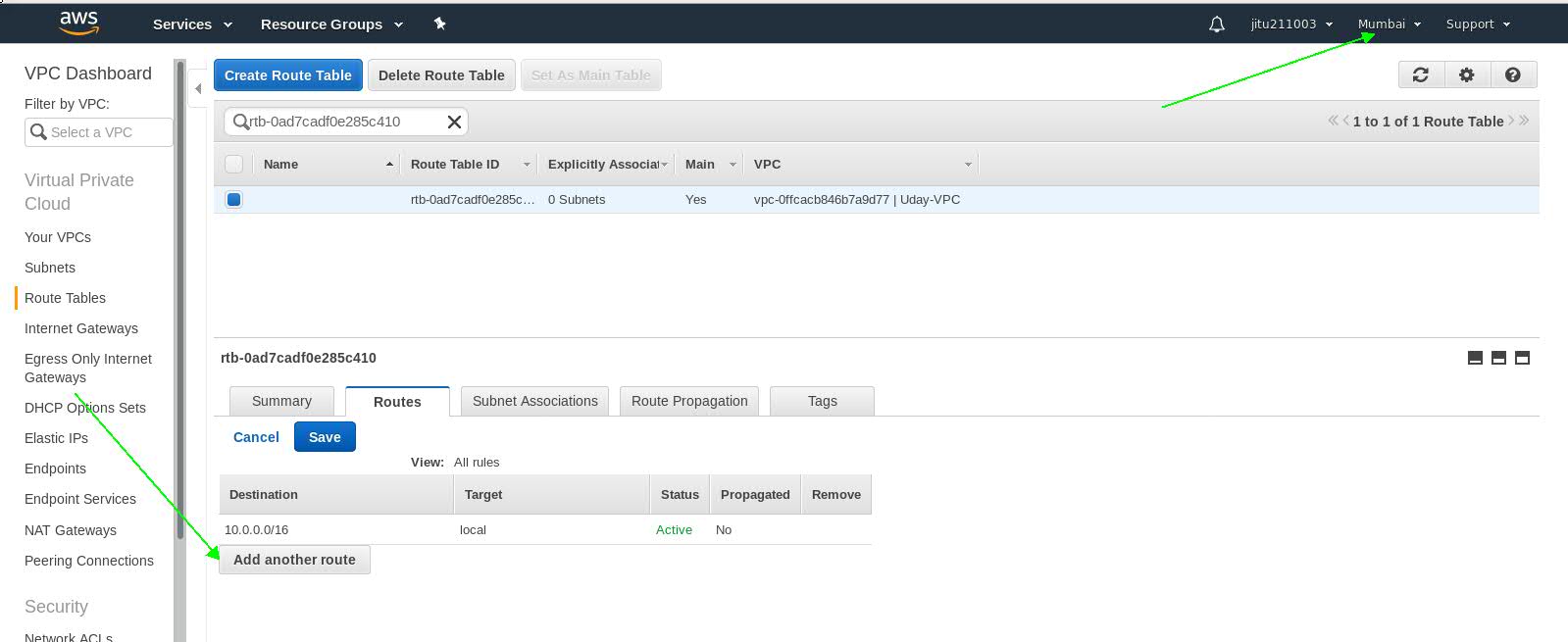
Task: Click the local target cell
Action: [473, 529]
